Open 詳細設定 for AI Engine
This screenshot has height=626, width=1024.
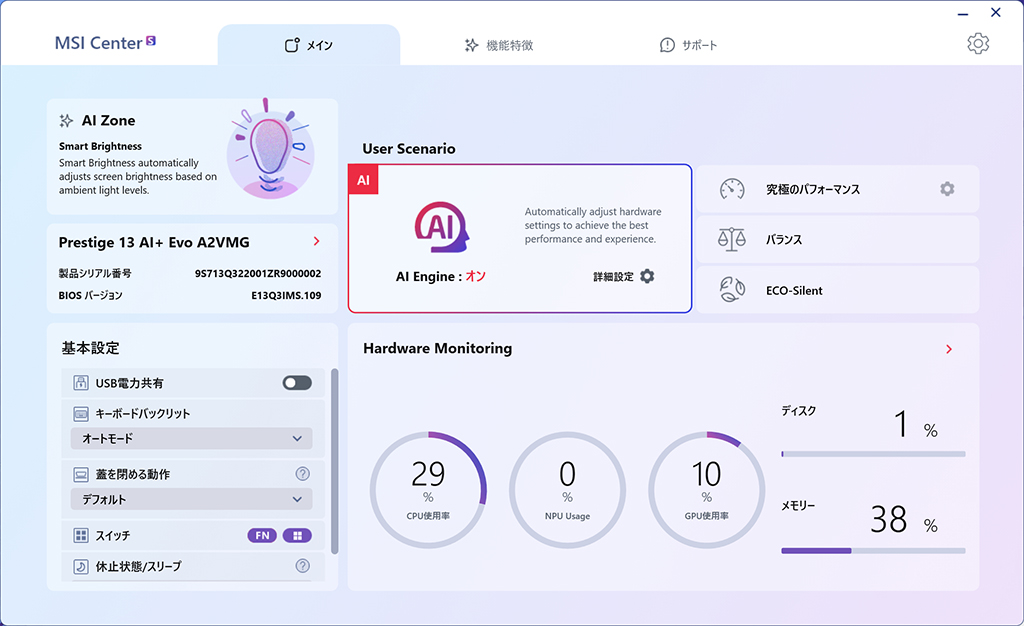tap(613, 277)
